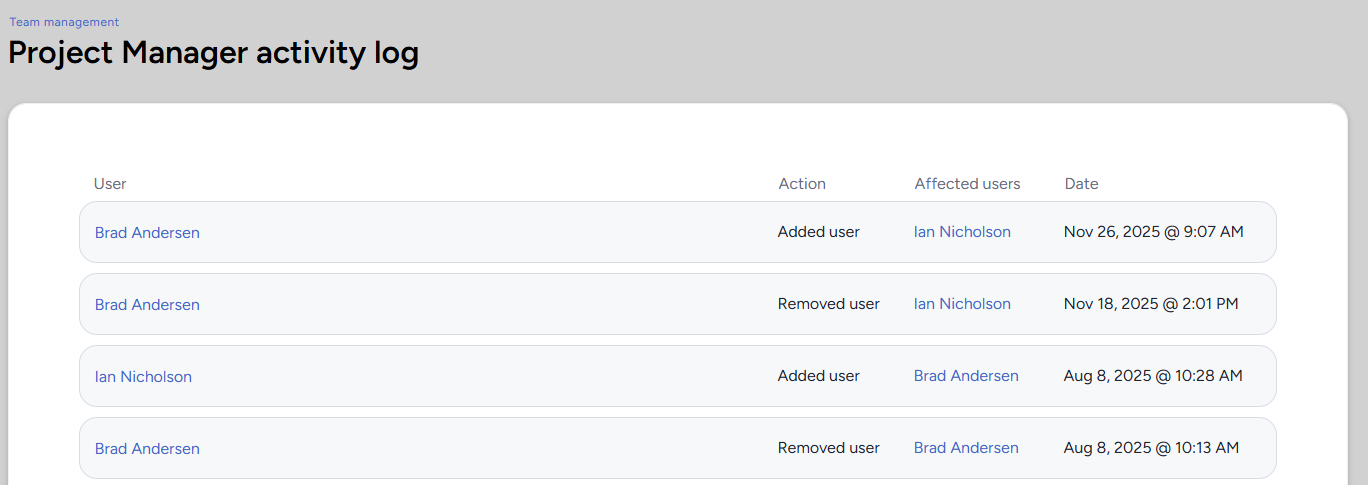Click the Project Manager activity log heading
This screenshot has height=485, width=1368.
[213, 53]
